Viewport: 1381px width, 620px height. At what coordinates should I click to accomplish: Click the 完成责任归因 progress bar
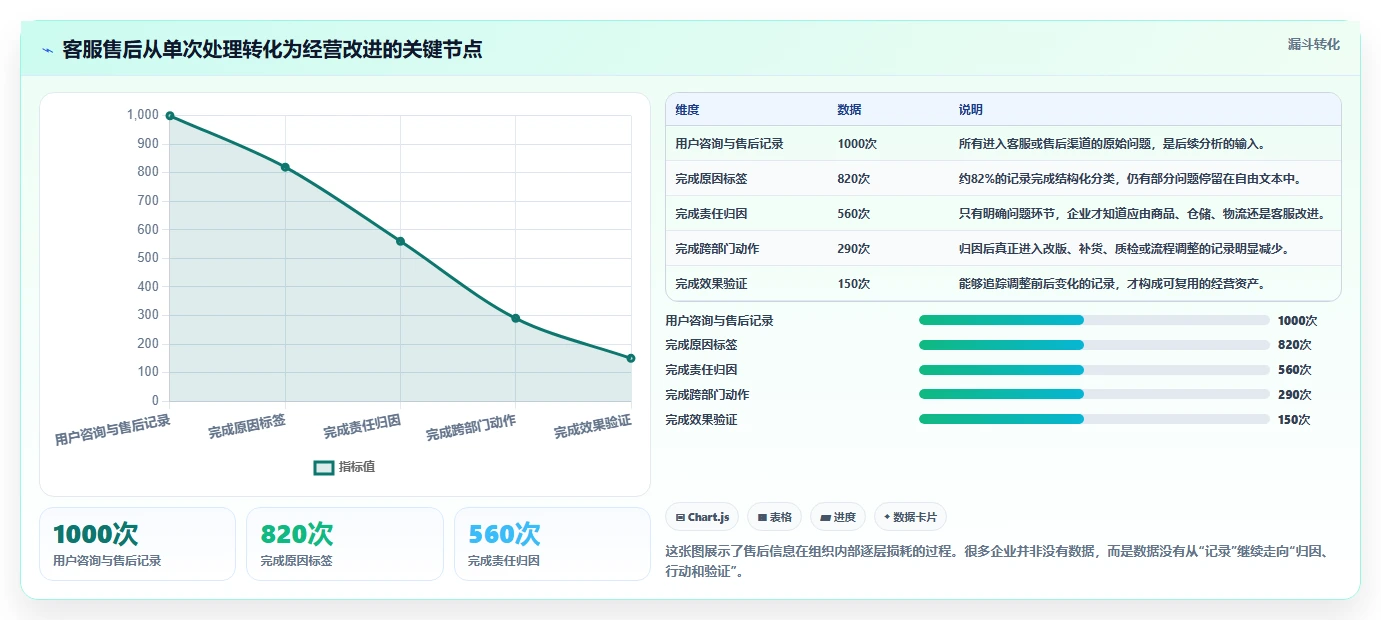click(1094, 370)
